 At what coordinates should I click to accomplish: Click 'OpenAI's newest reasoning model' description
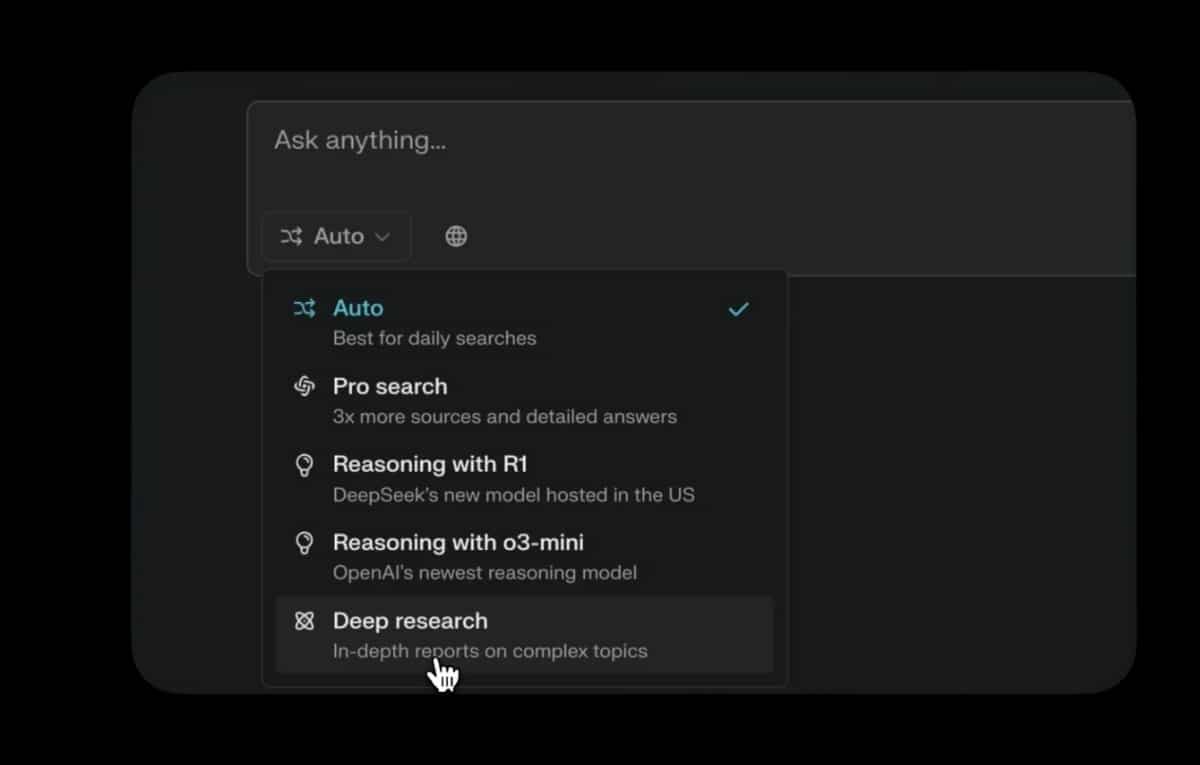(484, 573)
